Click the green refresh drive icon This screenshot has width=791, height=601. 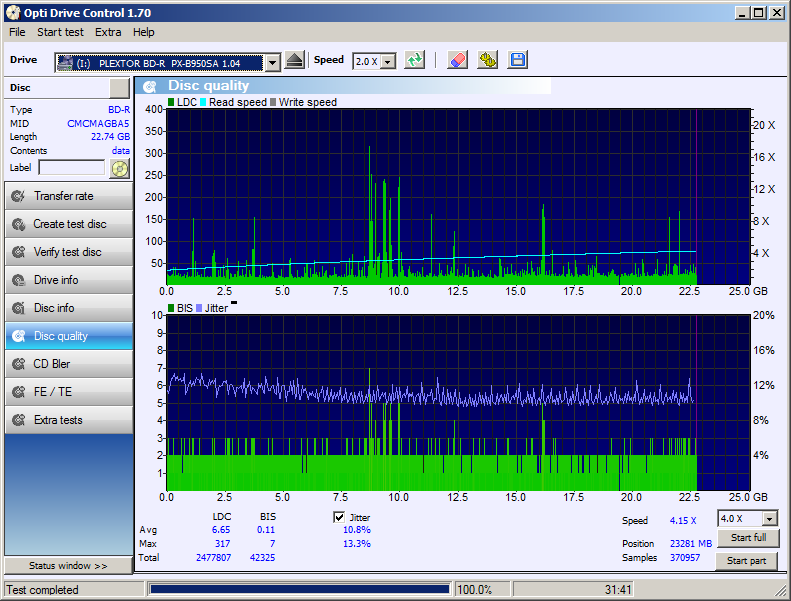click(415, 60)
